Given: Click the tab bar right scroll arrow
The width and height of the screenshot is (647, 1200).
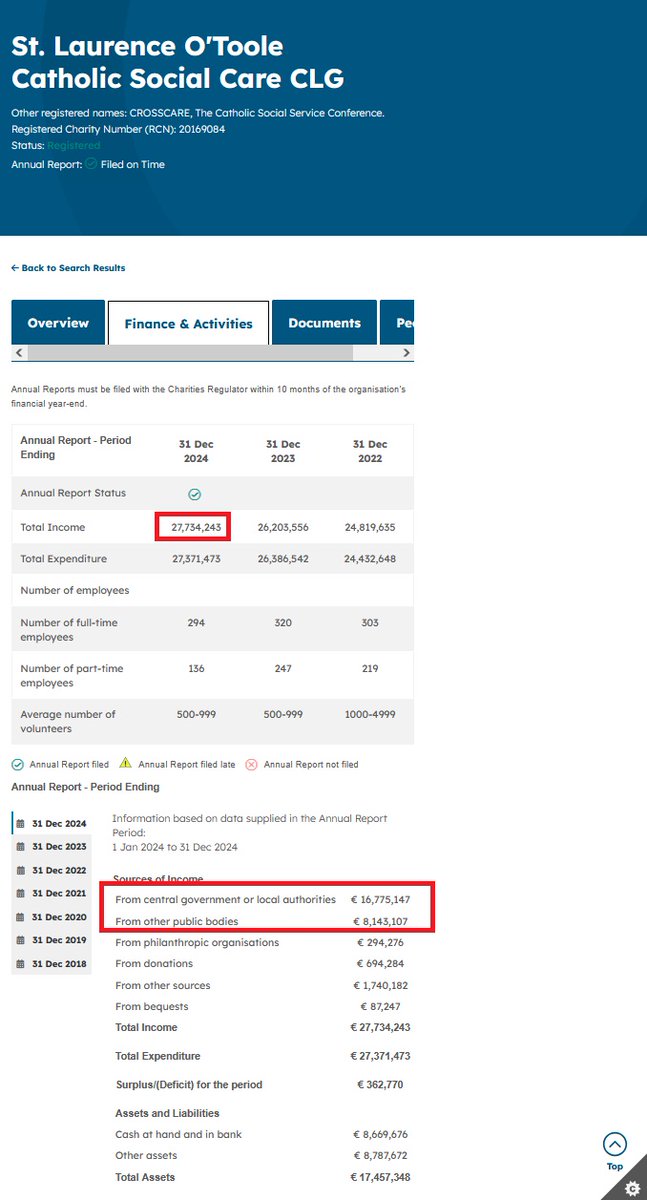Looking at the screenshot, I should 406,353.
